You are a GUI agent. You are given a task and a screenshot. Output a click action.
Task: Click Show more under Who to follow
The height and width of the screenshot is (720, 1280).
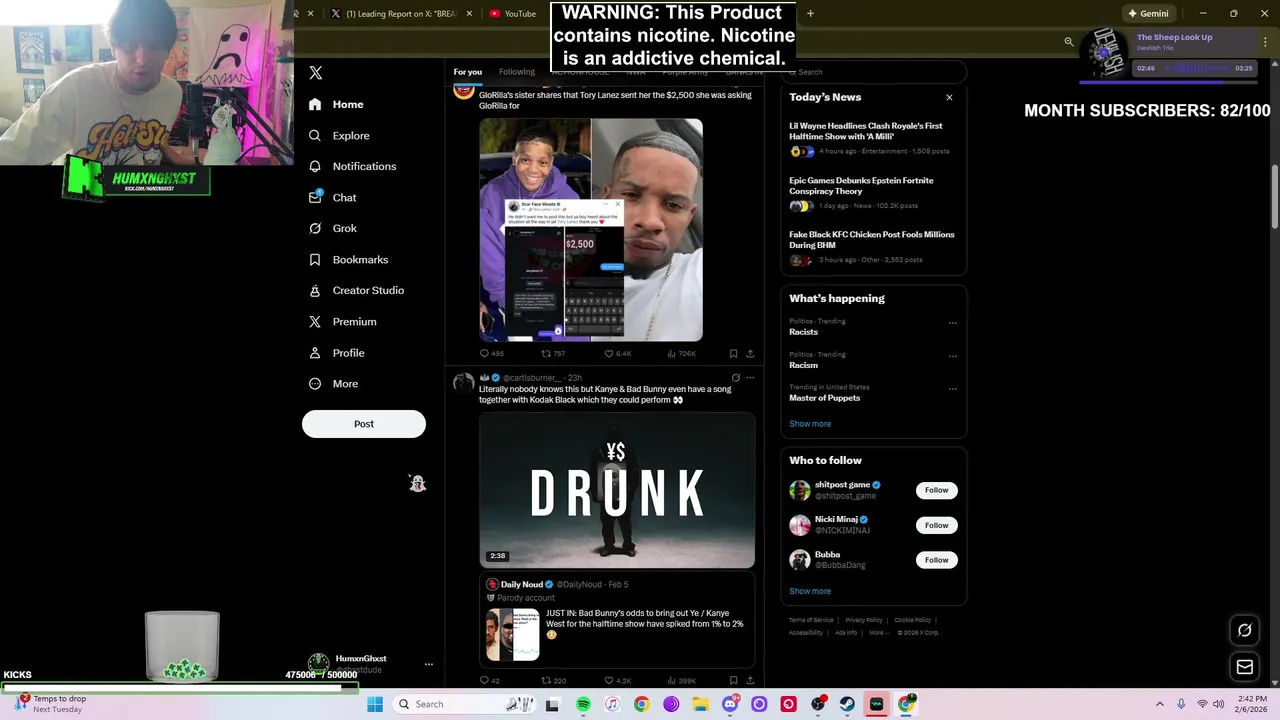[810, 591]
